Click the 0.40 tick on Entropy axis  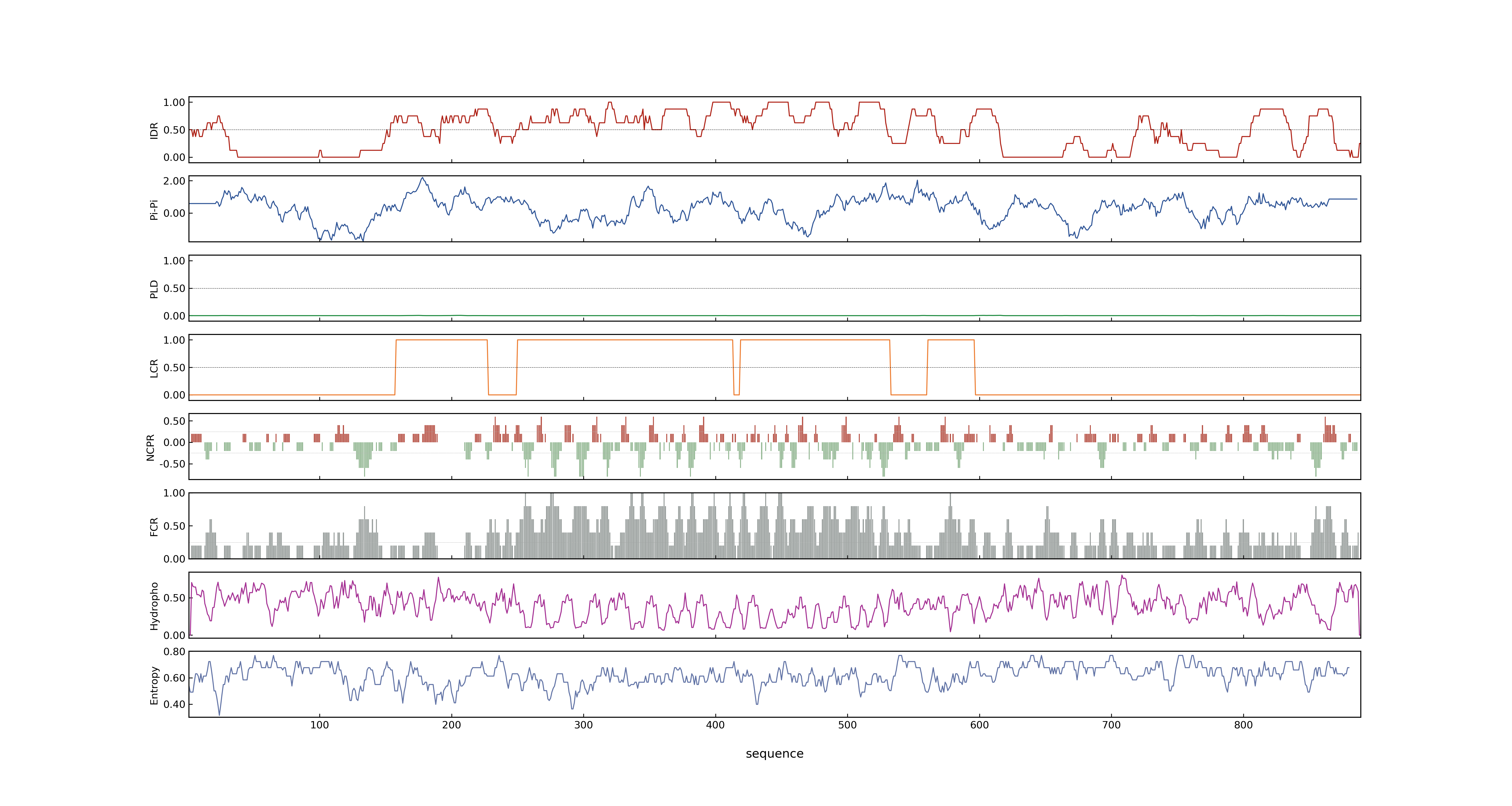(x=174, y=704)
